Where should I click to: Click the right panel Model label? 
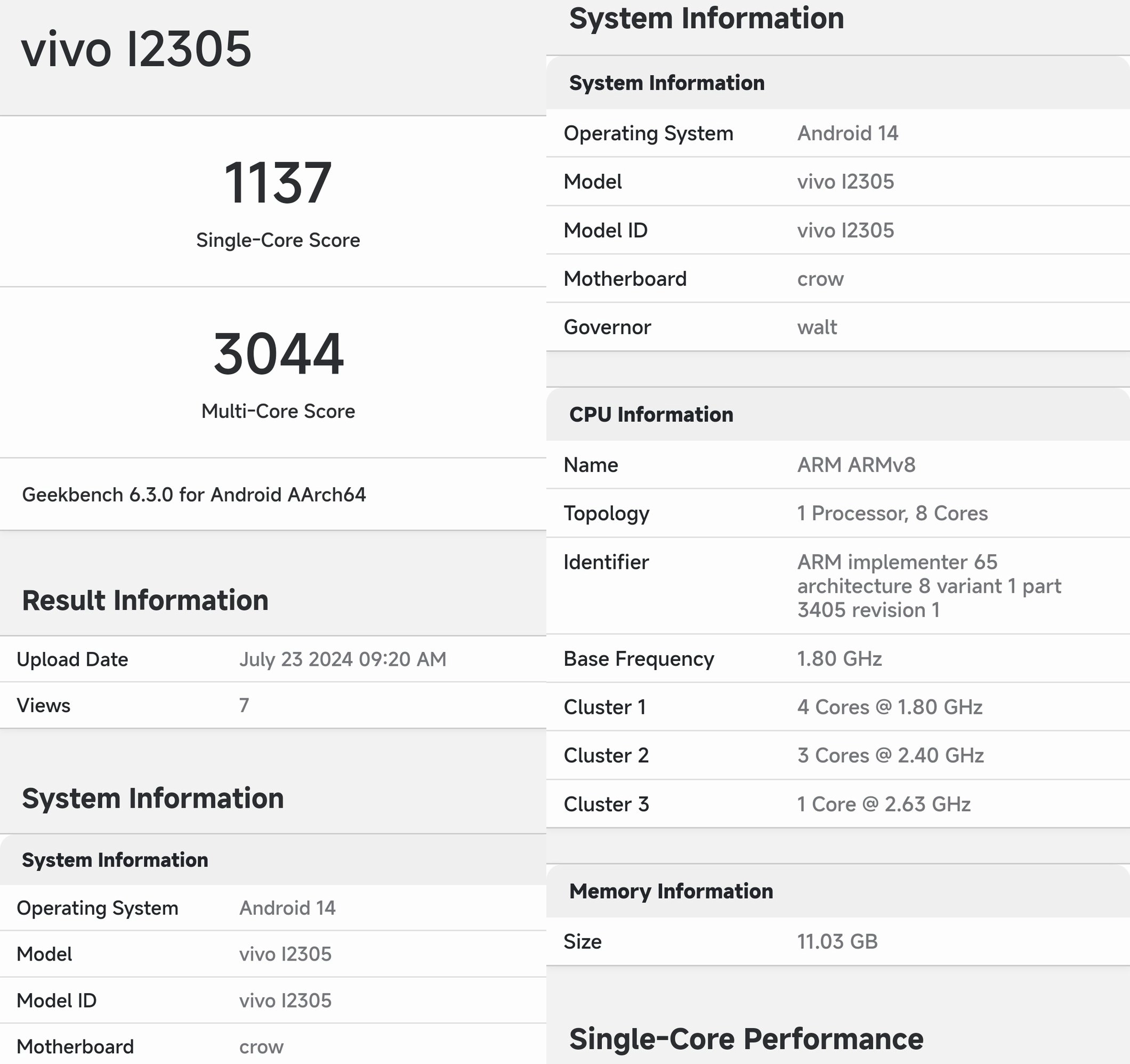592,182
